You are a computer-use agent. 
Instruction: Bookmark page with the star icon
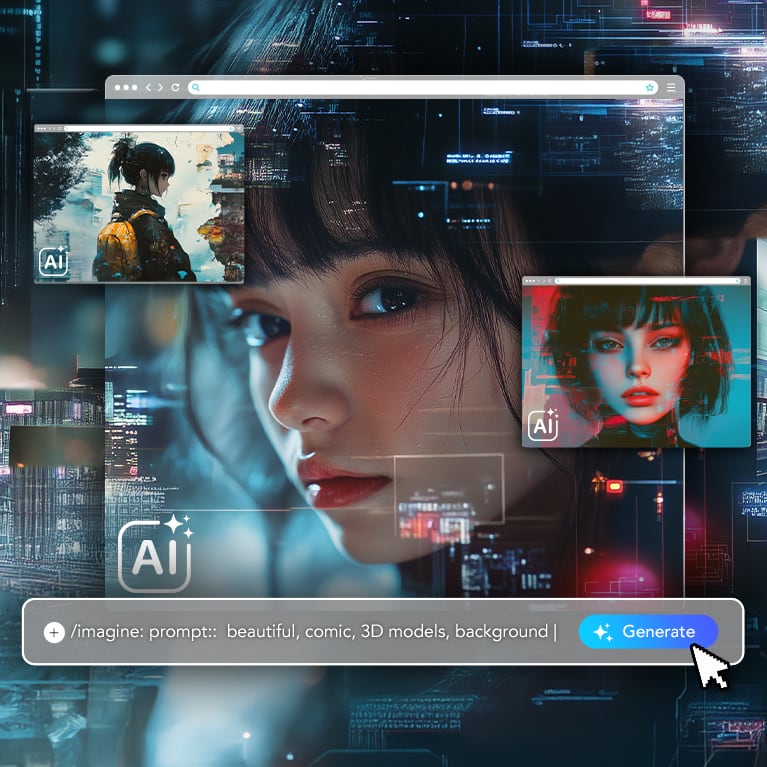(650, 88)
